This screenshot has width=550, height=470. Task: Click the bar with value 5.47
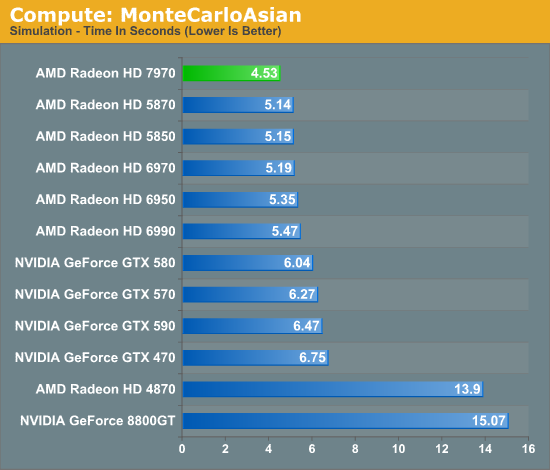point(242,231)
